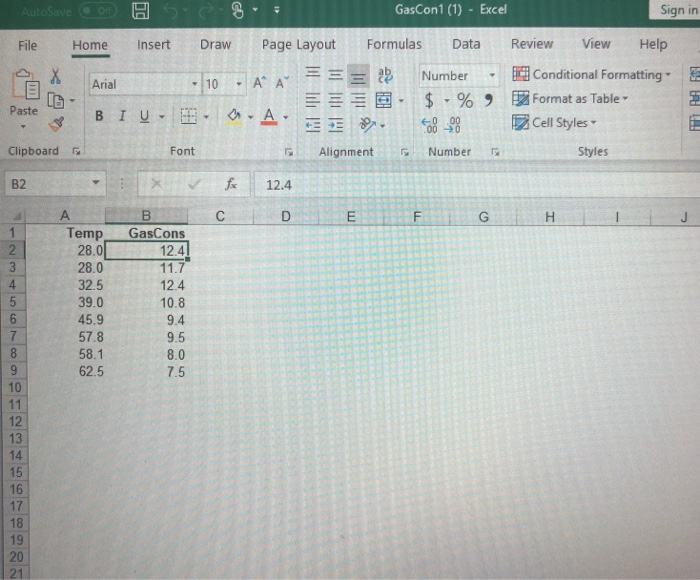This screenshot has height=580, width=700.
Task: Increase font size with larger A icon
Action: pos(259,83)
